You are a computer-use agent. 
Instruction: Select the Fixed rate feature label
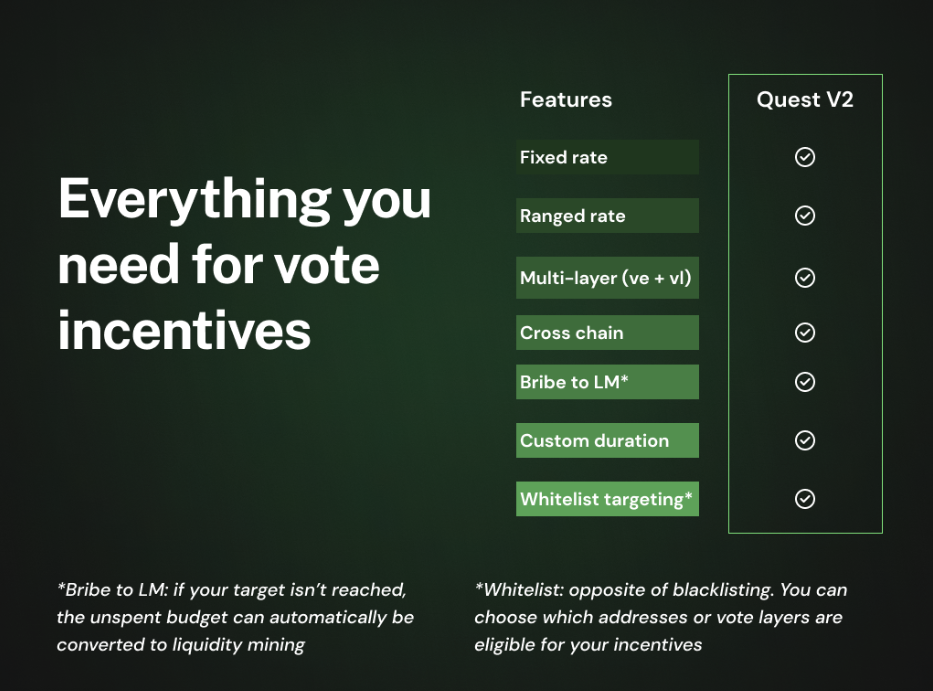pyautogui.click(x=607, y=157)
